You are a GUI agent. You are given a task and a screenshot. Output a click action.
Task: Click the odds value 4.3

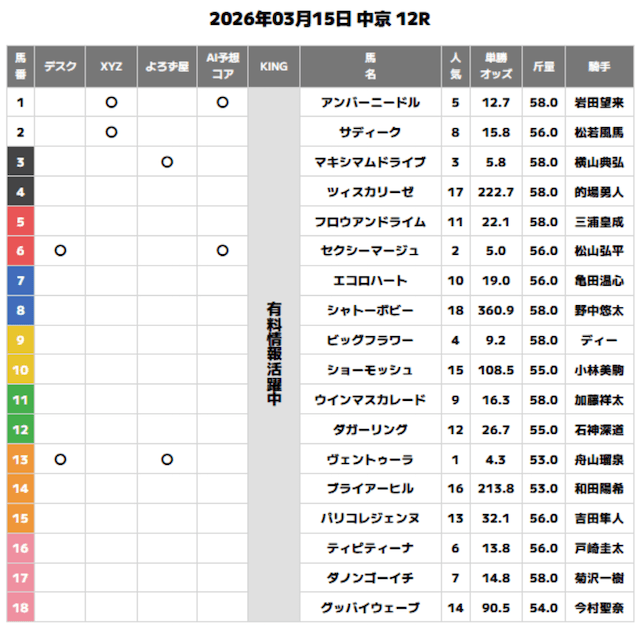[x=496, y=460]
